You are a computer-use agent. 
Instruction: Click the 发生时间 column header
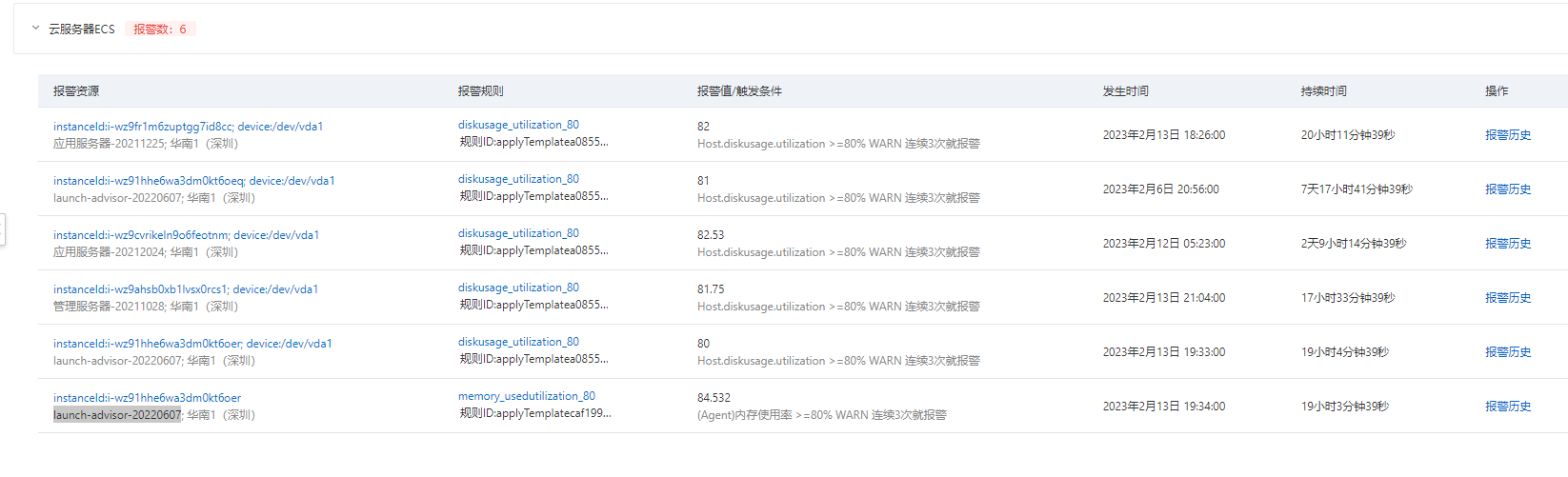pos(1125,91)
